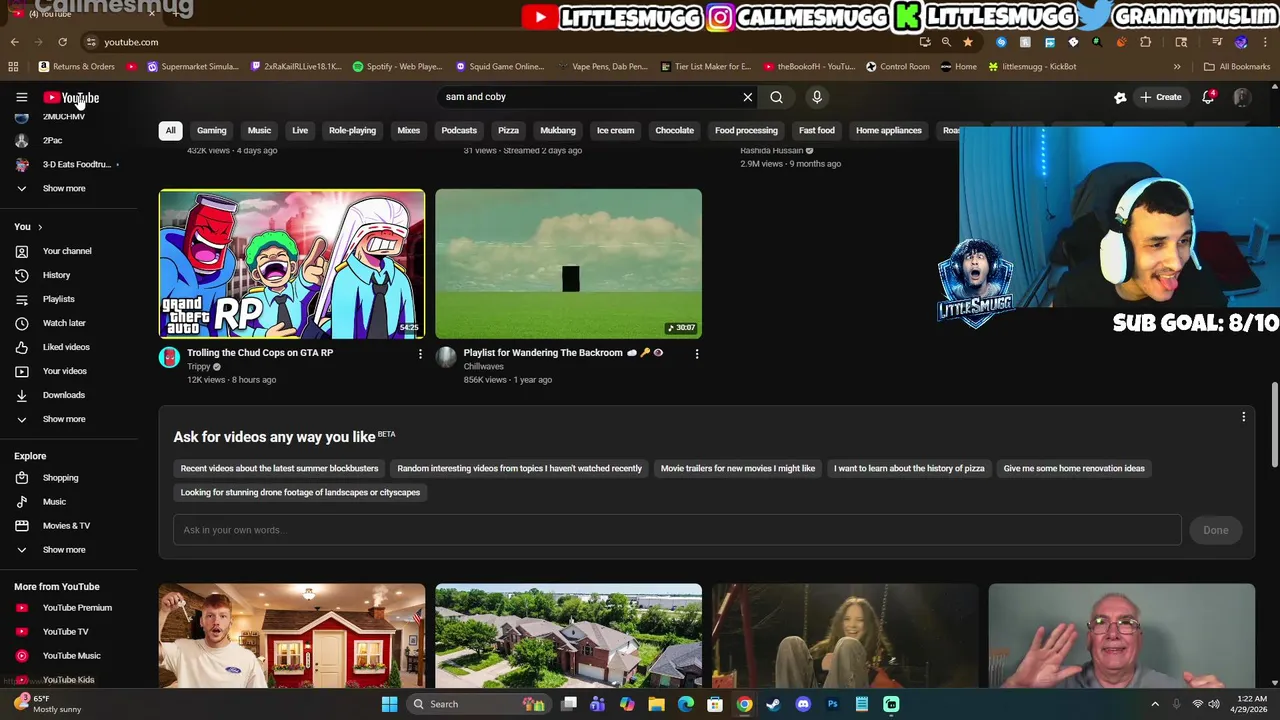Expand Show more under Explore
1280x720 pixels.
click(x=64, y=550)
